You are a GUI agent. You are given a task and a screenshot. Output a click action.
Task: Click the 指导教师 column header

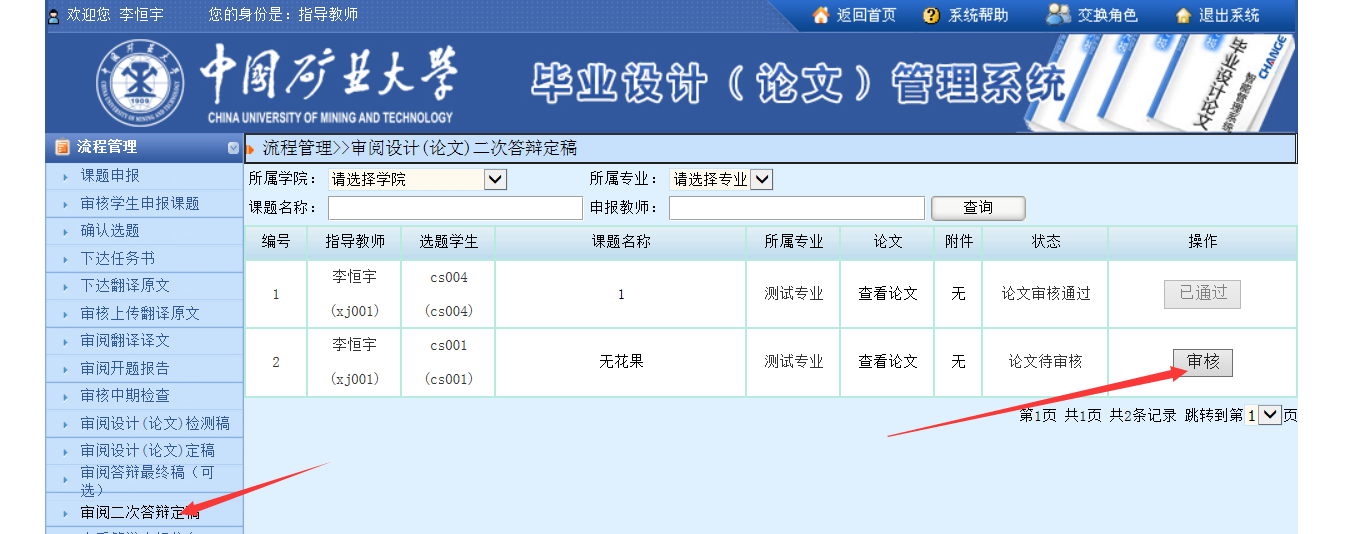(x=354, y=242)
